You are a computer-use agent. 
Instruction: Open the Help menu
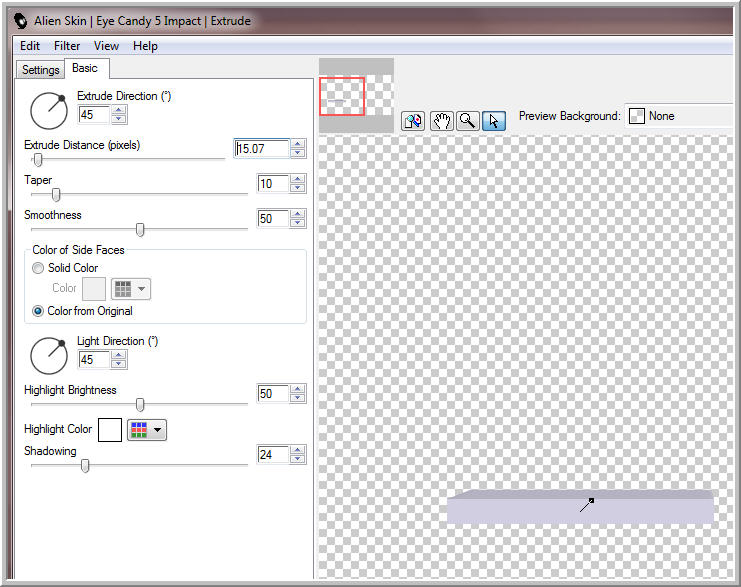tap(145, 46)
